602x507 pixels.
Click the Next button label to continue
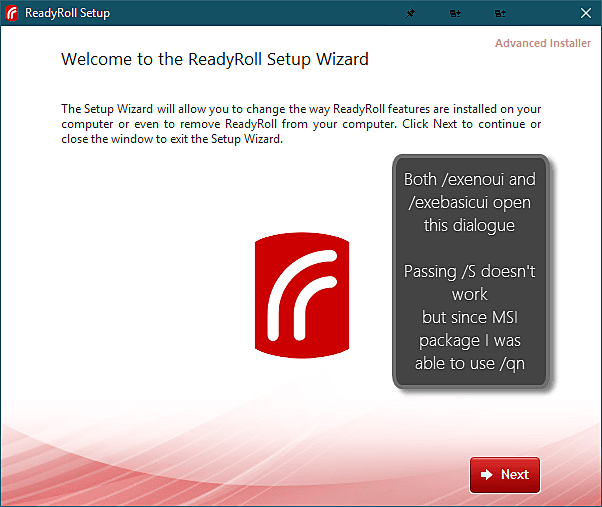coord(515,474)
